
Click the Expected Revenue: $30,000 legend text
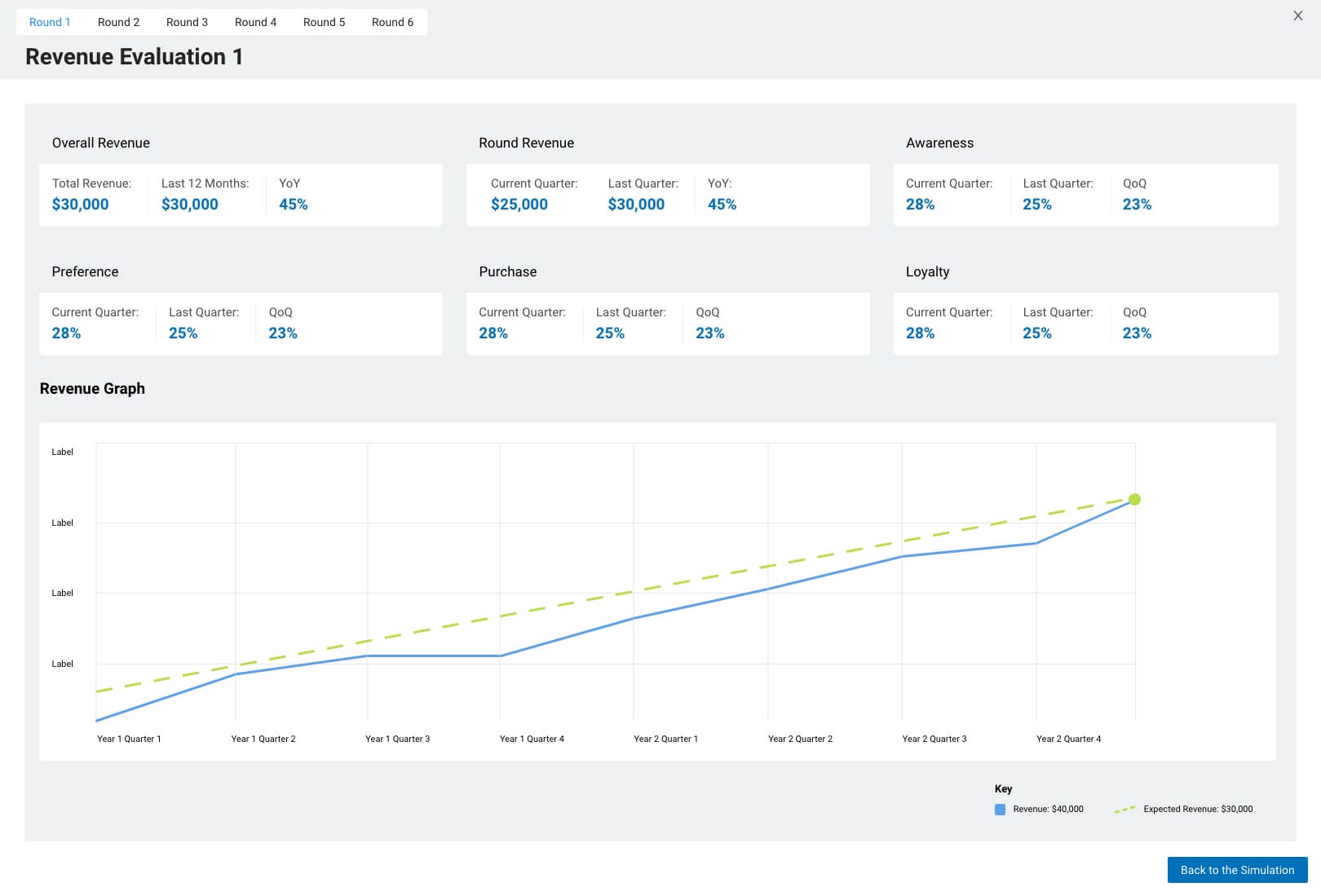point(1198,810)
